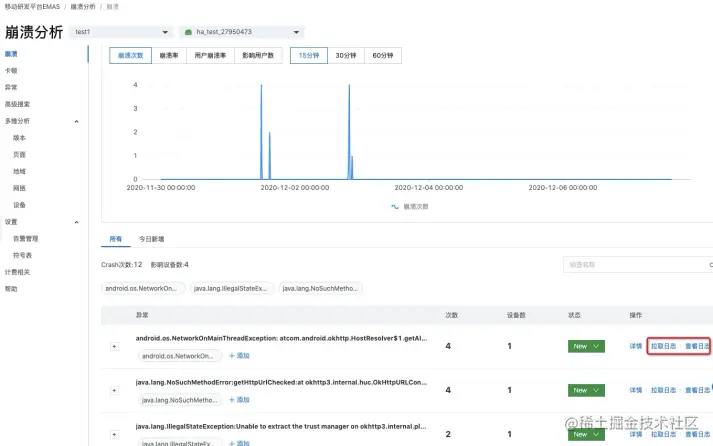Click 拉取日志 for NetworkOnMainThreadException row
Viewport: 713px width, 446px height.
pyautogui.click(x=663, y=346)
